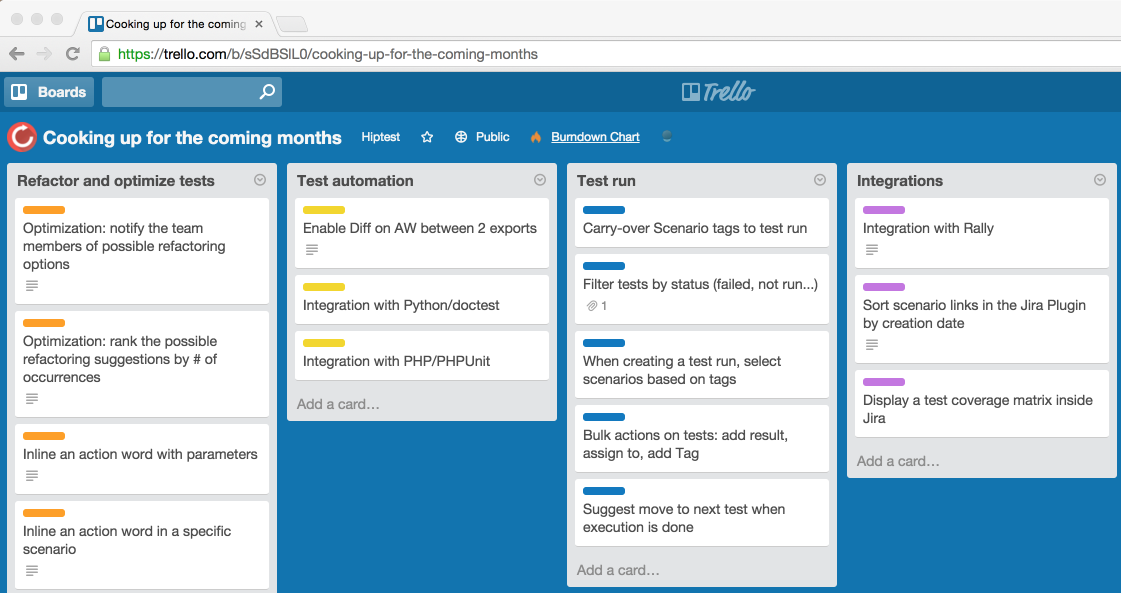The width and height of the screenshot is (1121, 593).
Task: Close the 'Cooking up for the coming' browser tab
Action: [x=259, y=24]
